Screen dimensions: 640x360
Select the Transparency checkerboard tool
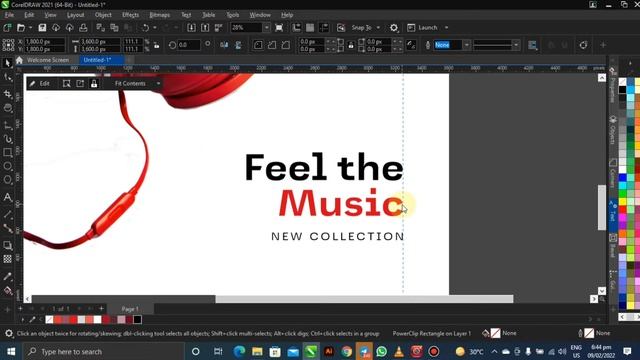pyautogui.click(x=7, y=259)
